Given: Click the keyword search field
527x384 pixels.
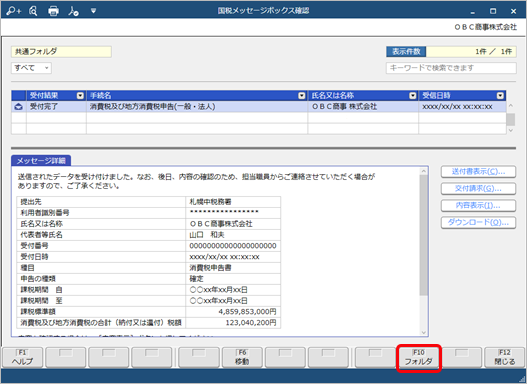Looking at the screenshot, I should pyautogui.click(x=451, y=68).
